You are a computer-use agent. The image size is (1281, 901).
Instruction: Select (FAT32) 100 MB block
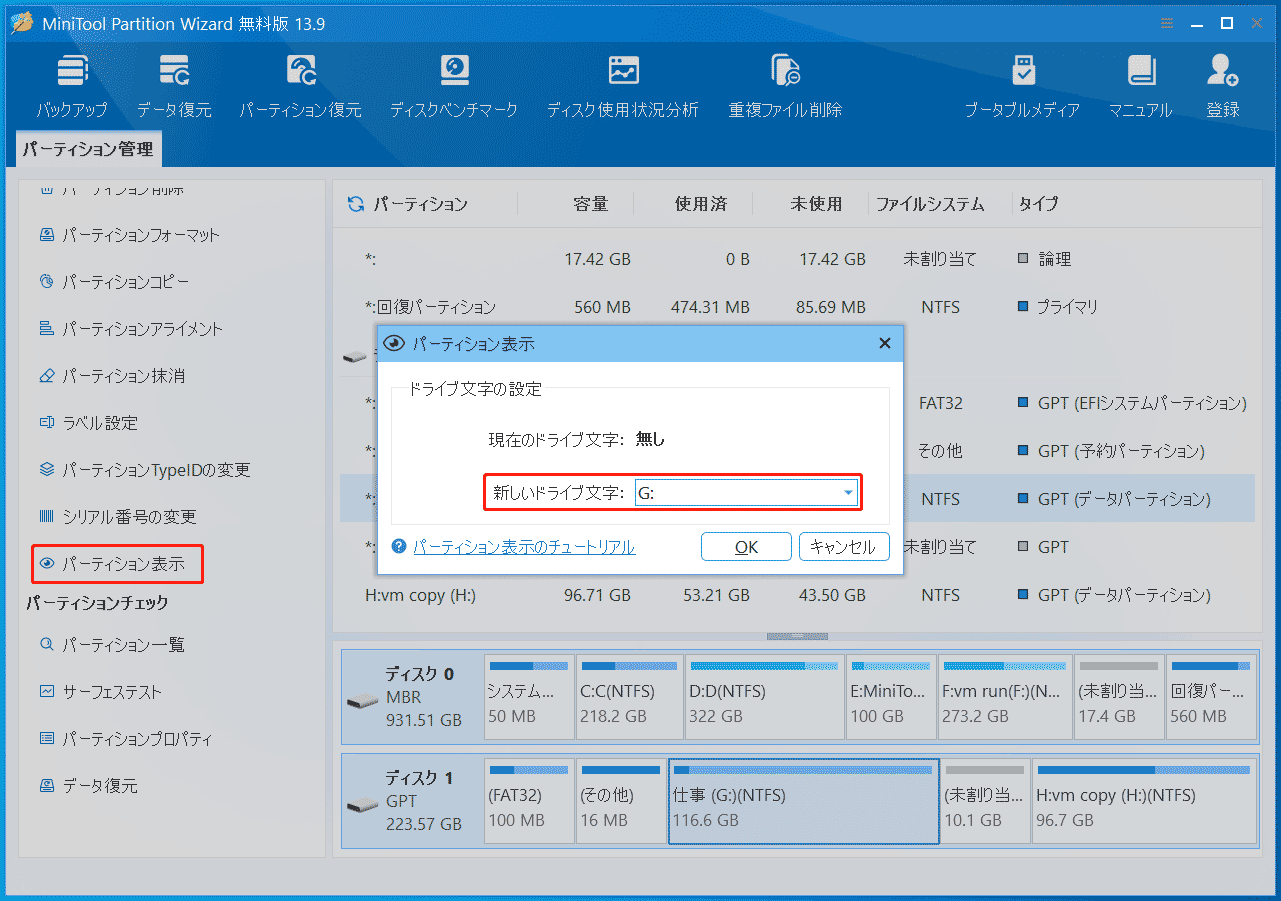click(x=529, y=801)
